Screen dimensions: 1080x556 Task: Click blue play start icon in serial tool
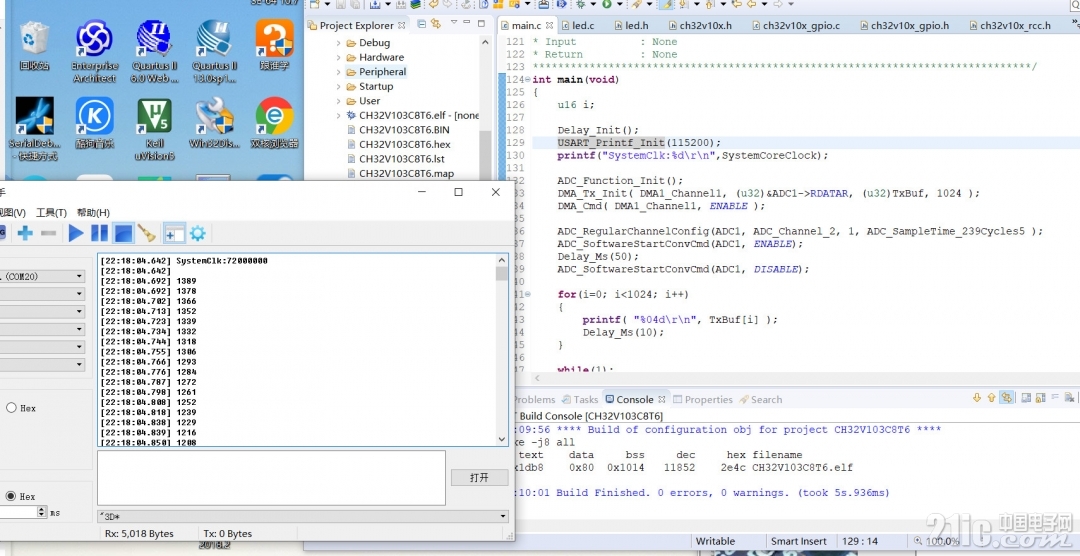pyautogui.click(x=76, y=234)
